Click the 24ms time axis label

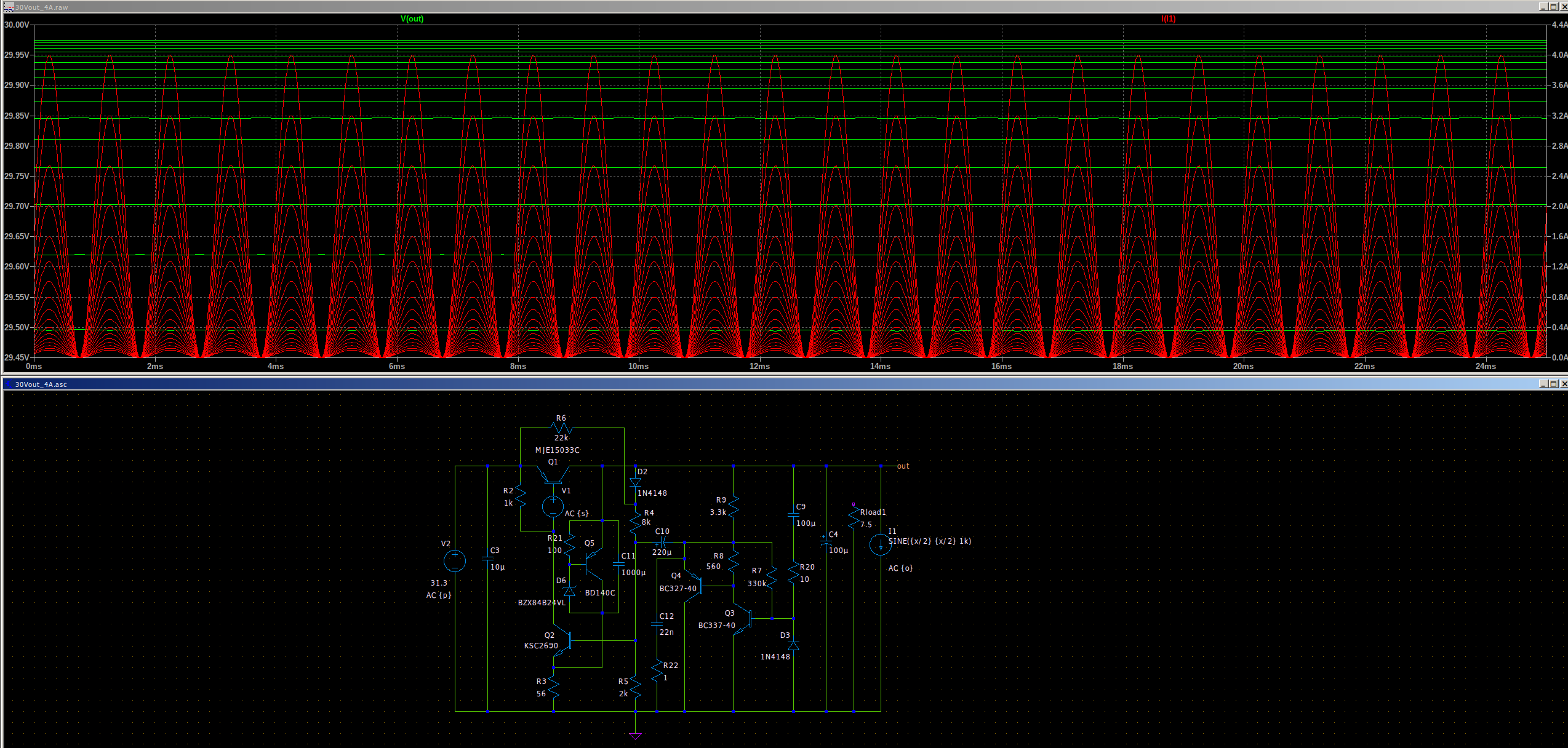(x=1486, y=367)
